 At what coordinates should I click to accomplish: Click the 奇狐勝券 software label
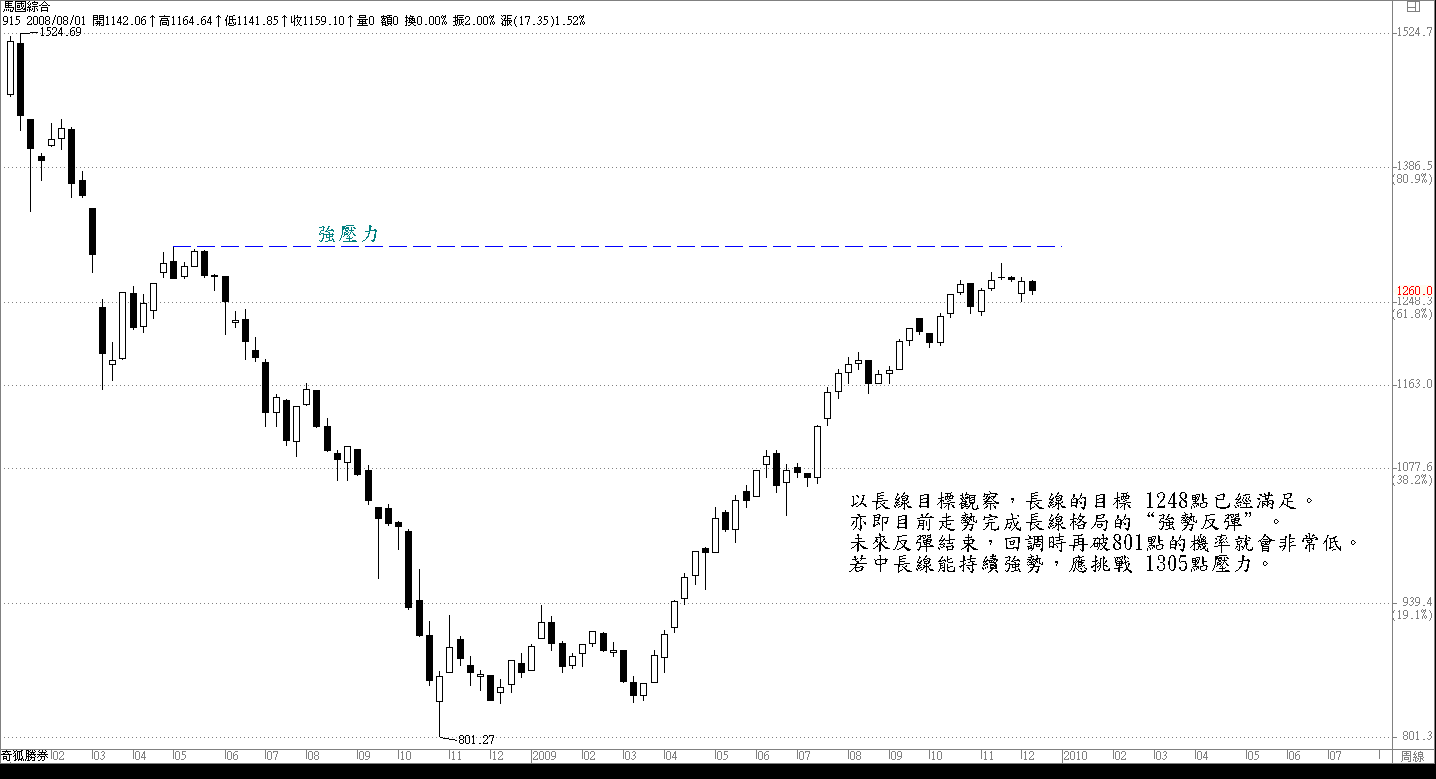(x=25, y=756)
